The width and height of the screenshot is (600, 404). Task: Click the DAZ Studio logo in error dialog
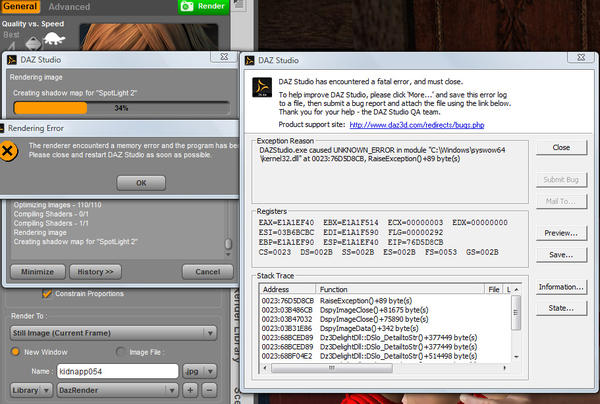pos(262,87)
